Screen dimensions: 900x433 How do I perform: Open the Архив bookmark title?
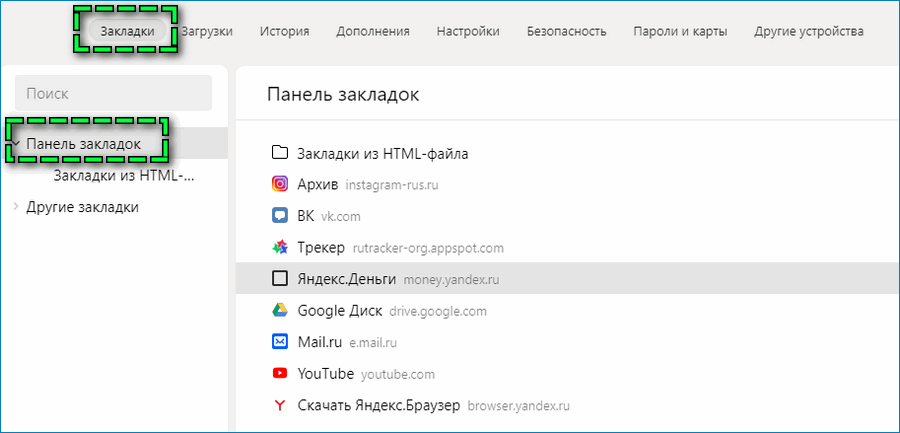tap(318, 185)
